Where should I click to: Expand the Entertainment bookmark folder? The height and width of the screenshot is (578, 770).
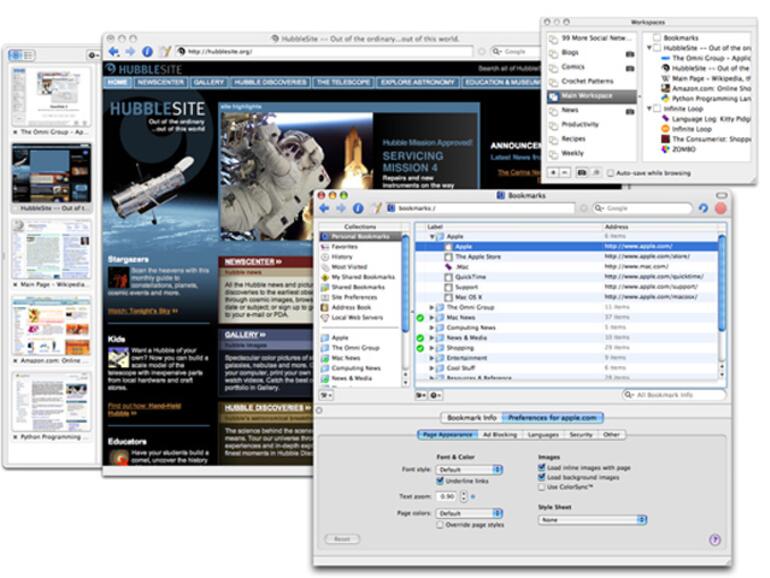point(432,358)
